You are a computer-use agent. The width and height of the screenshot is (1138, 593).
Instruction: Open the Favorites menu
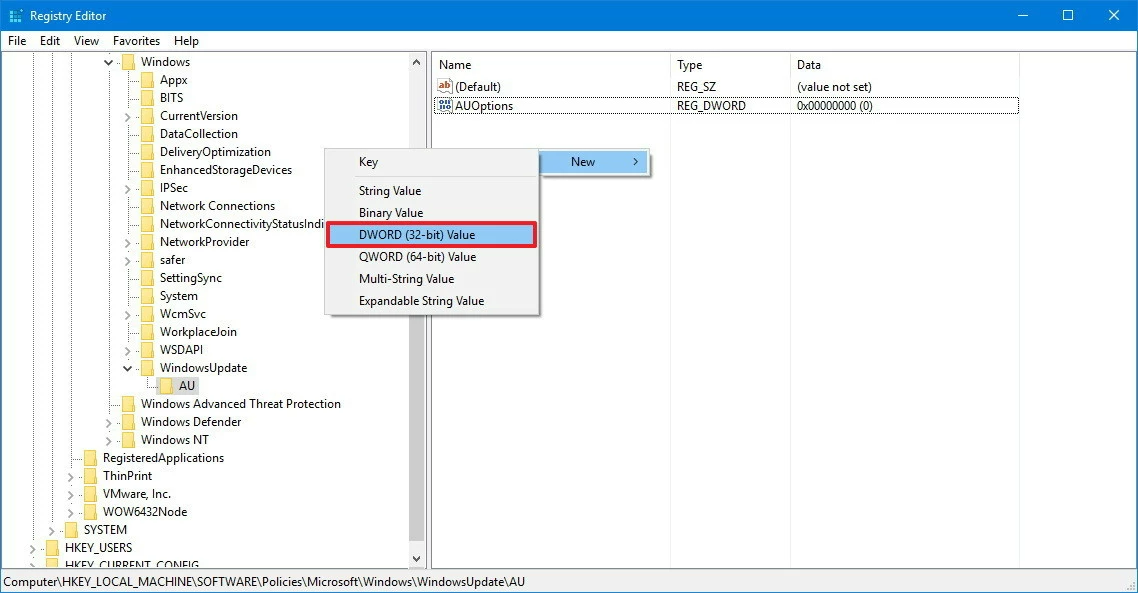pyautogui.click(x=136, y=41)
